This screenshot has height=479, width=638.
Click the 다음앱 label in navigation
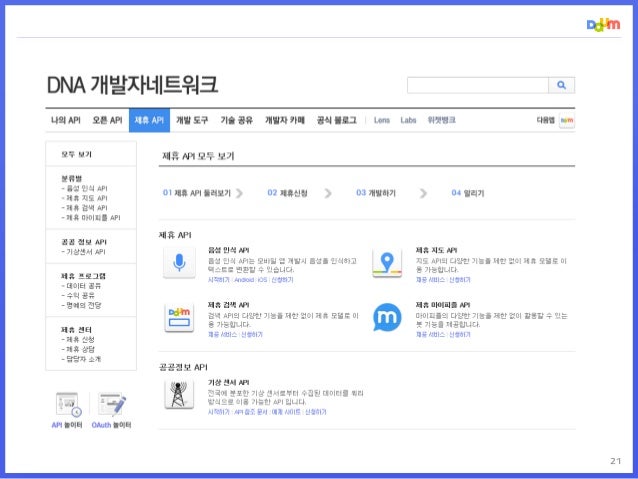(x=546, y=120)
